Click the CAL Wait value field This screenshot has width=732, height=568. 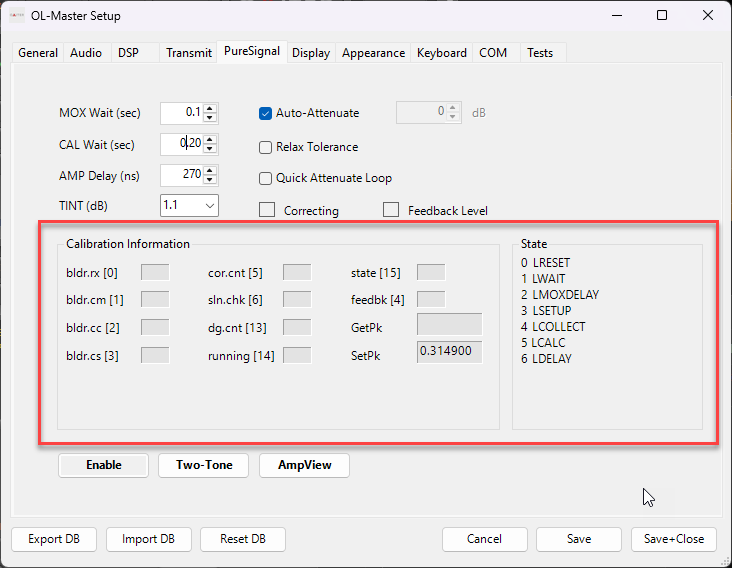182,144
